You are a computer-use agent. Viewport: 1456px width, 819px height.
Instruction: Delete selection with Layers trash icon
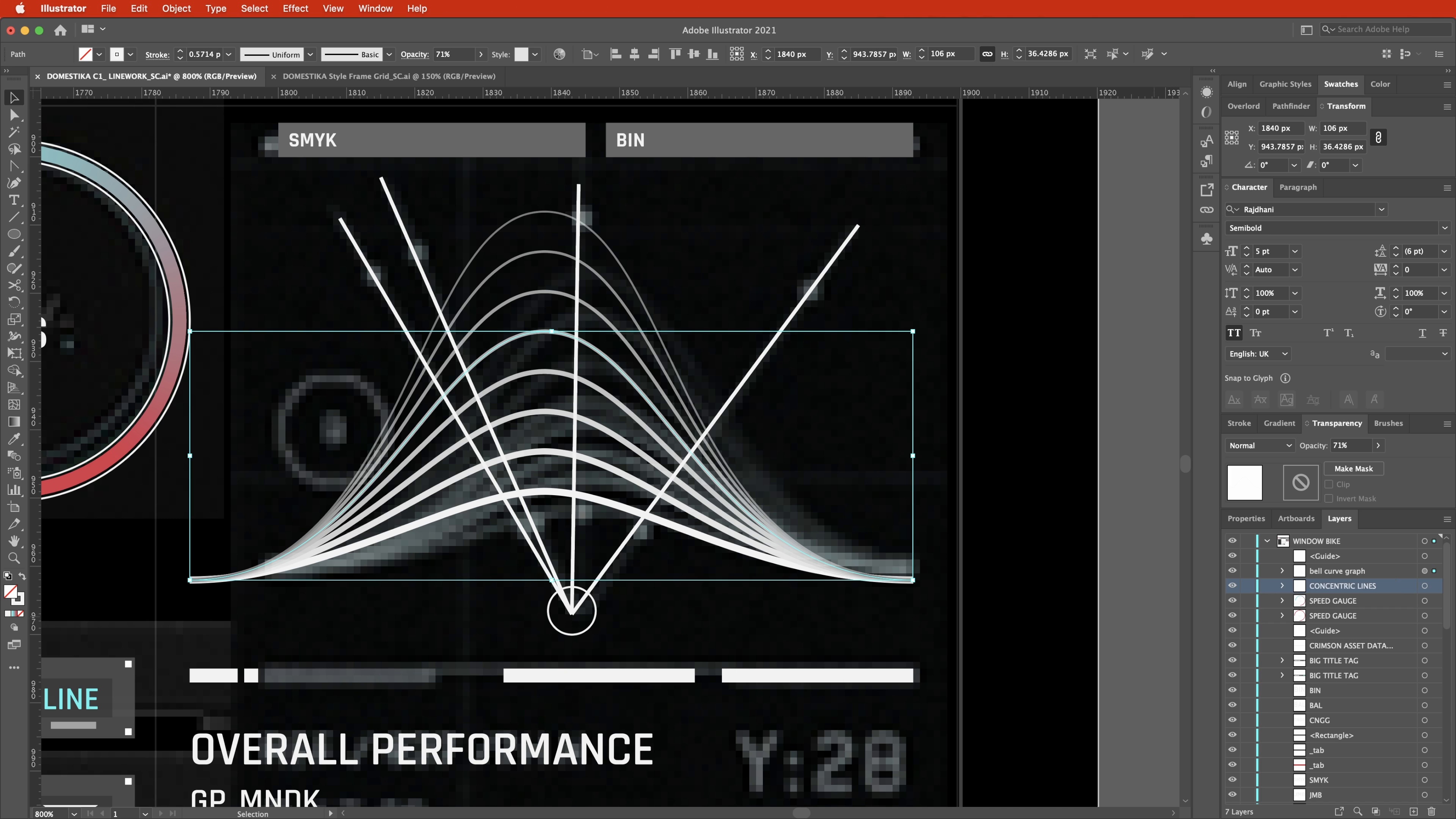1432,812
